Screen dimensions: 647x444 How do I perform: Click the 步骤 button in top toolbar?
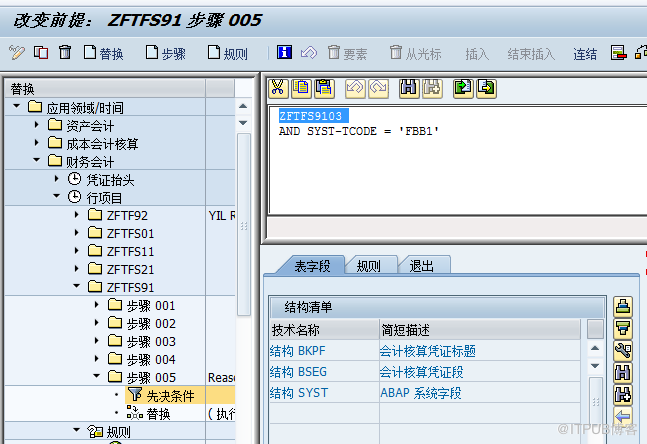(x=165, y=54)
